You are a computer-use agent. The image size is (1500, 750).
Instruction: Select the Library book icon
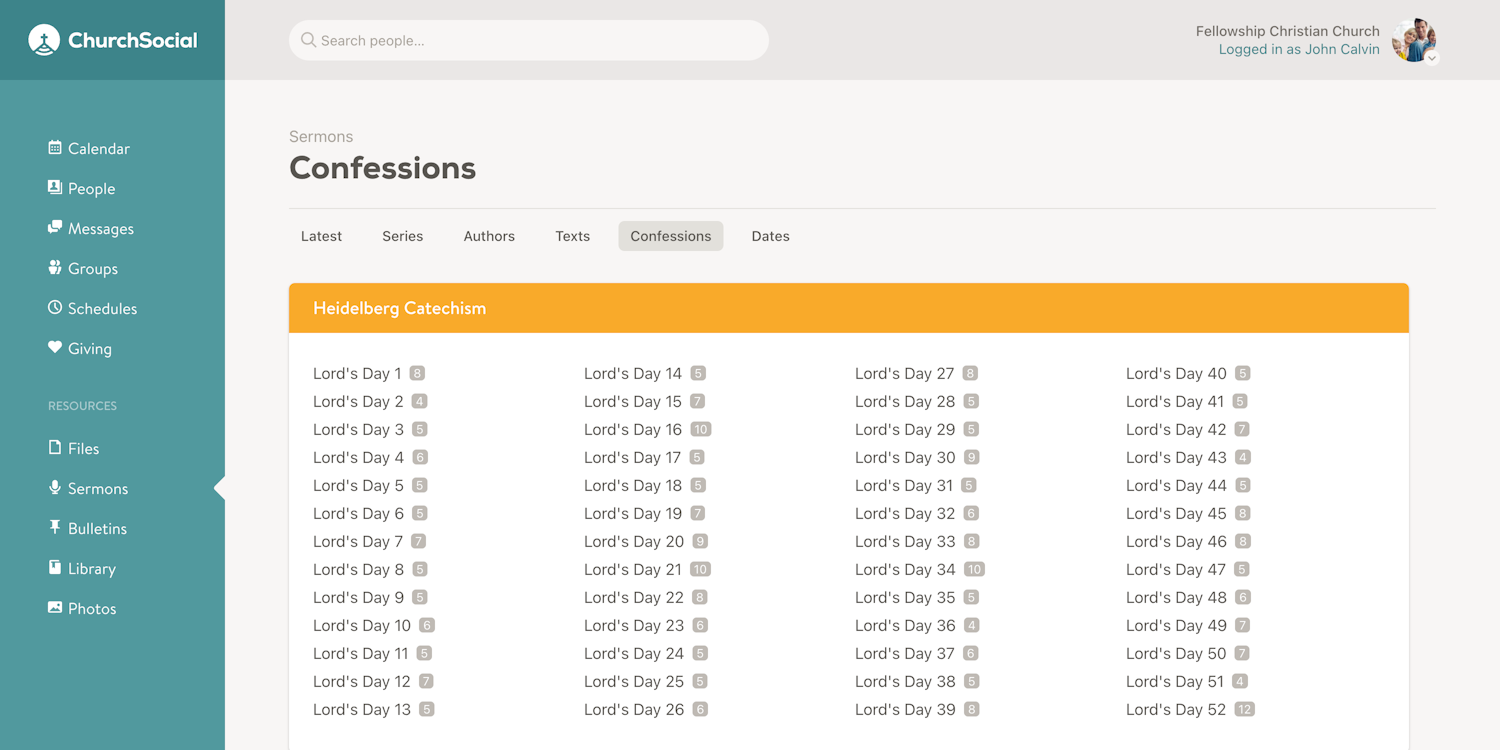(53, 568)
